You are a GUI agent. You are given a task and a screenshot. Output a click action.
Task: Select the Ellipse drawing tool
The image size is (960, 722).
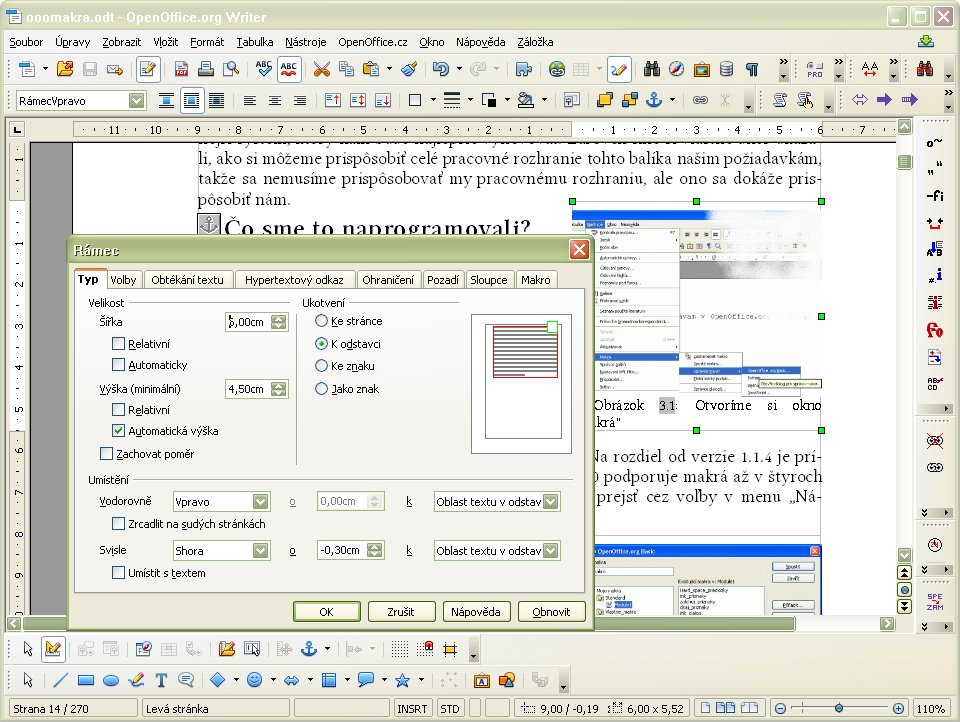pos(111,680)
